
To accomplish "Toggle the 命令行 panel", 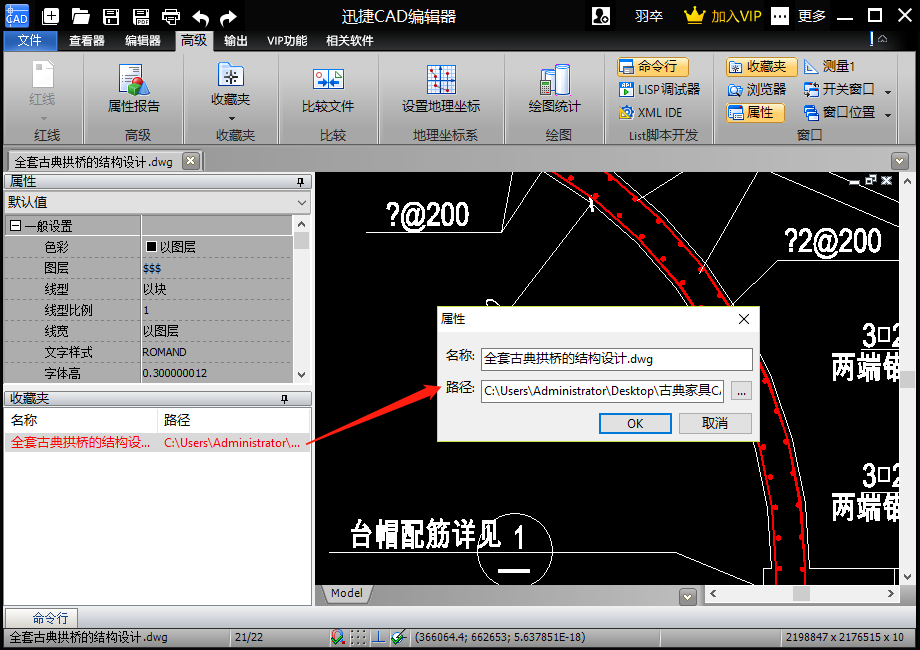I will (652, 66).
